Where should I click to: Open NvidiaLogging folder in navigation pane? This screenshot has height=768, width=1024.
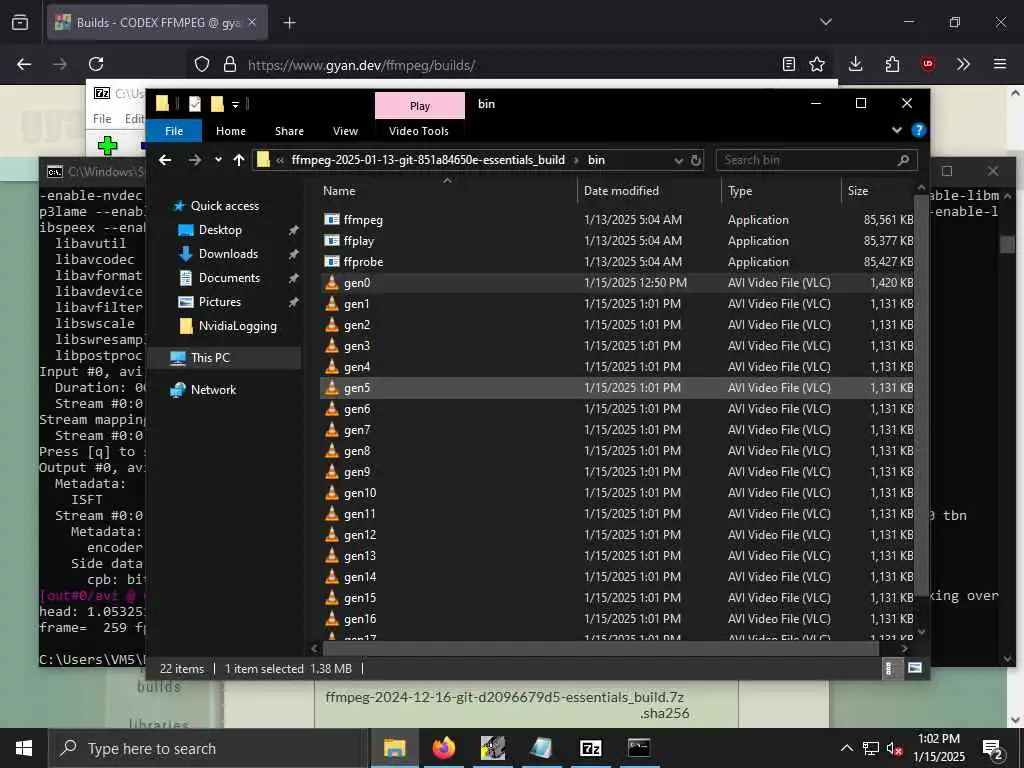(237, 326)
